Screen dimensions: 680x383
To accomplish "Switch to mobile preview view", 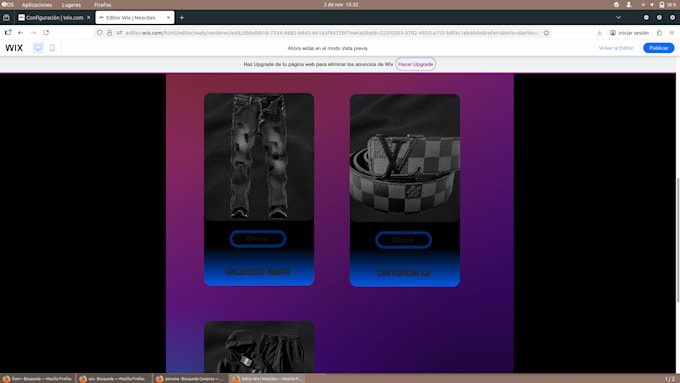I will [x=52, y=48].
